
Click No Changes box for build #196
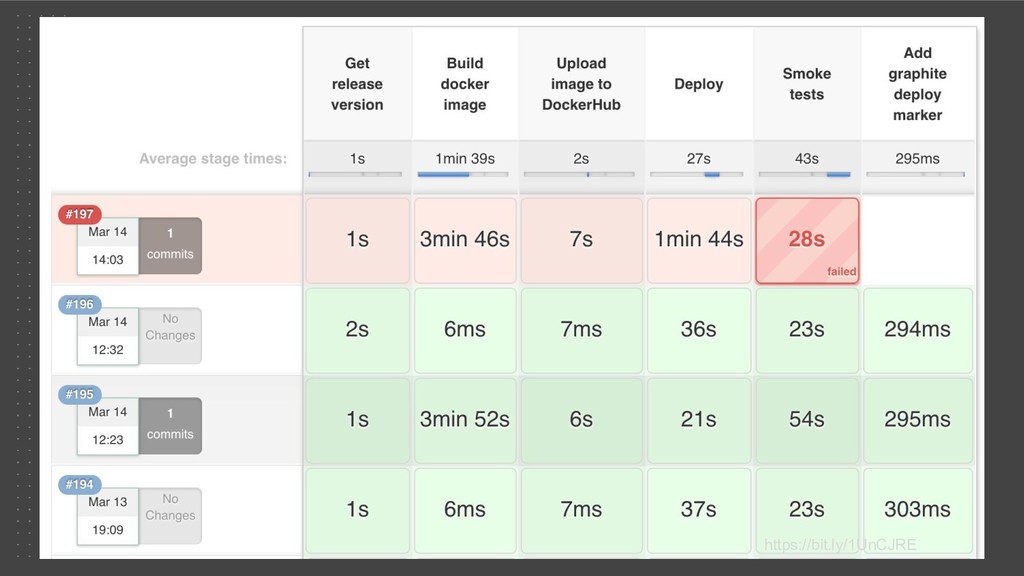pyautogui.click(x=170, y=336)
